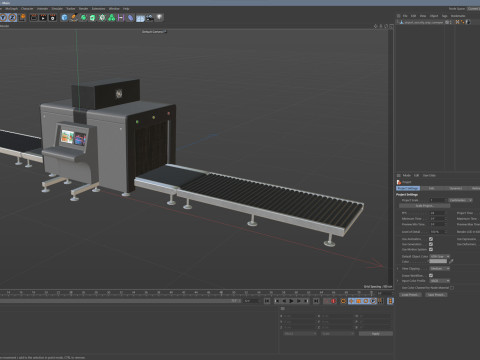
Task: Click the Scale Project button
Action: pos(424,206)
